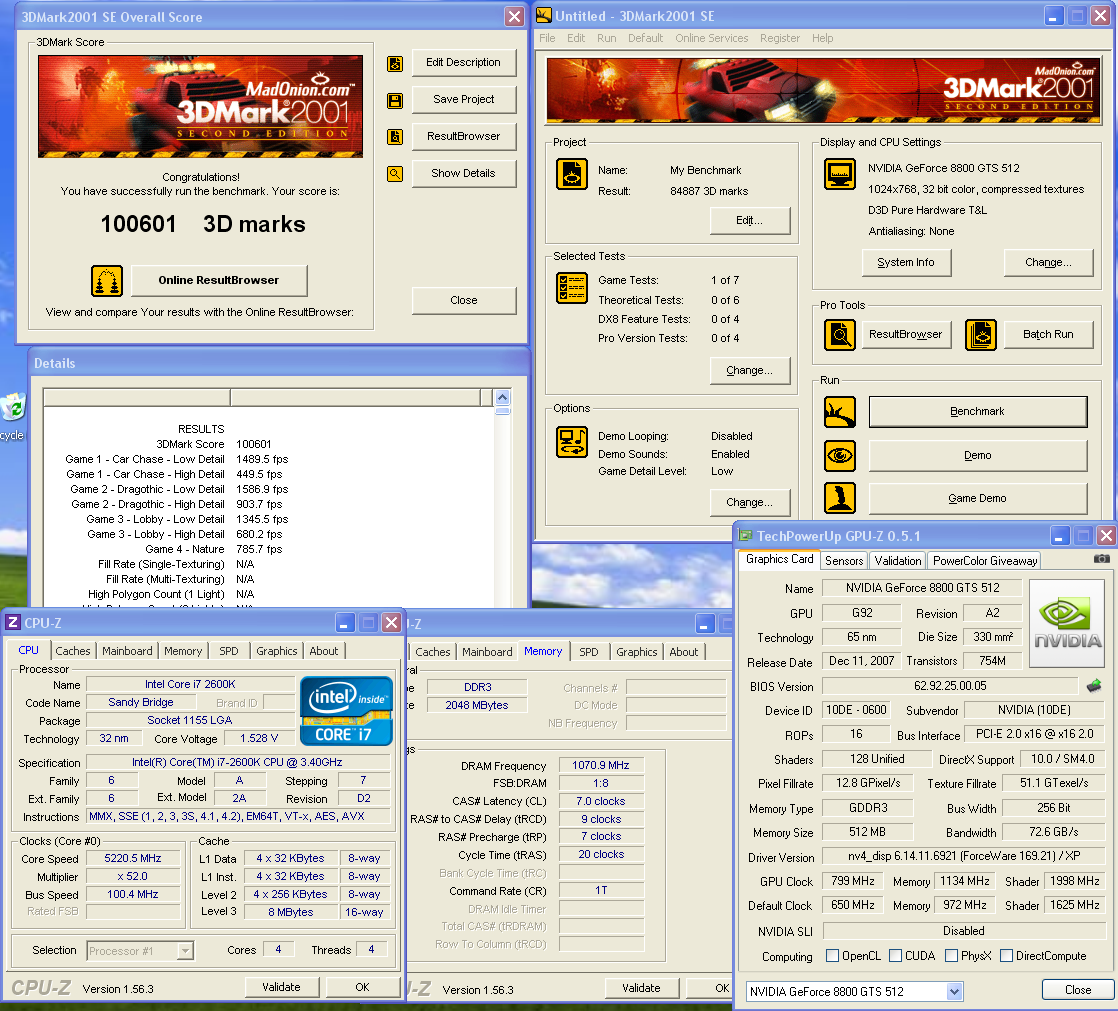Image resolution: width=1118 pixels, height=1011 pixels.
Task: Click the NVIDIA logo in GPU-Z
Action: pyautogui.click(x=1067, y=623)
